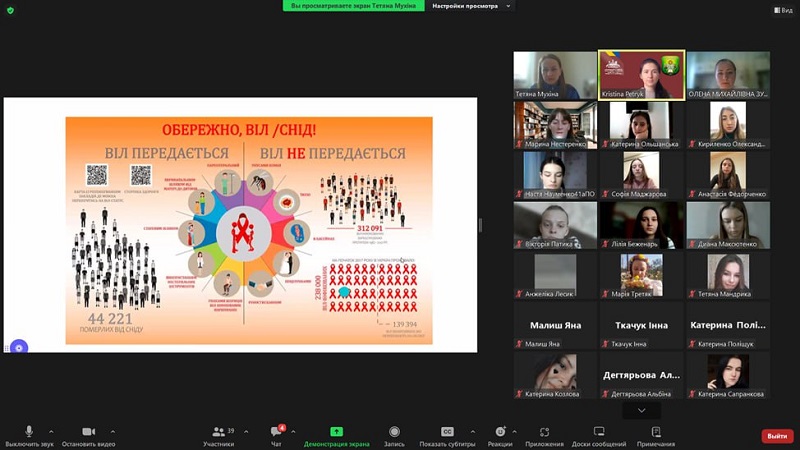Toggle captions with Показать субтитры

pos(447,431)
